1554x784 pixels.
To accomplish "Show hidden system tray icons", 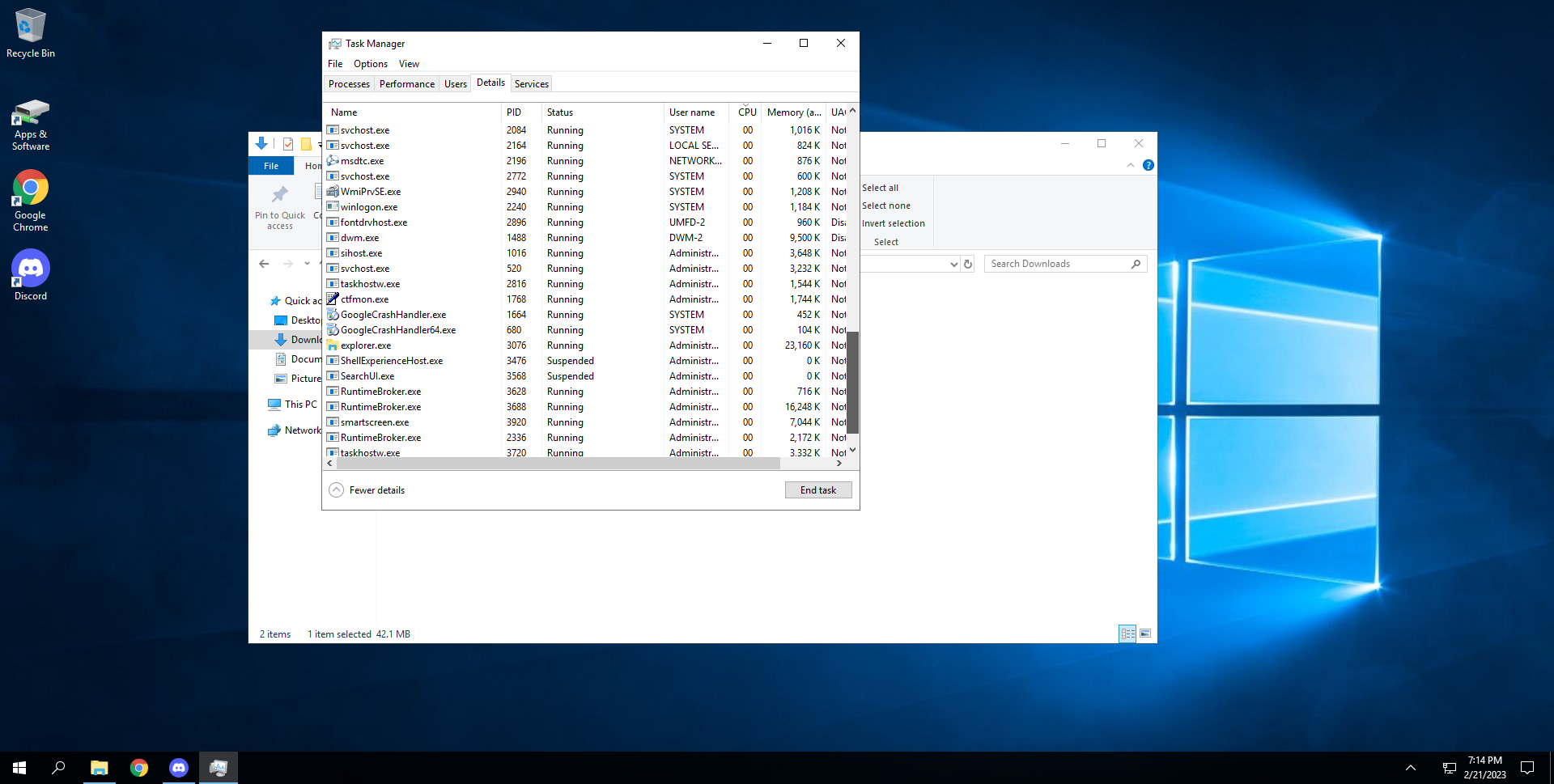I will (1410, 767).
